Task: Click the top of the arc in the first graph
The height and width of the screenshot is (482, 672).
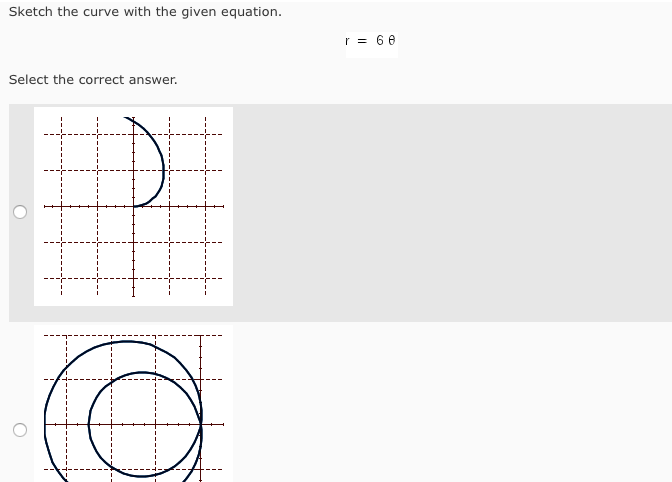Action: tap(128, 119)
